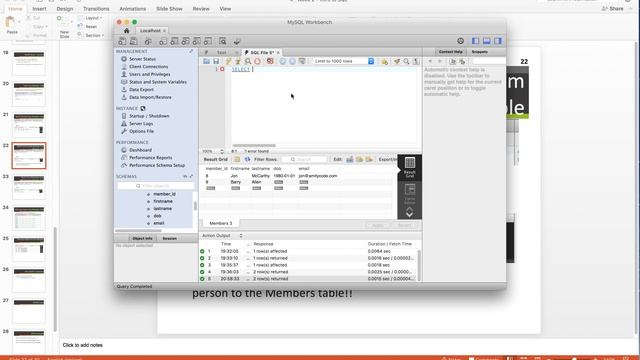The width and height of the screenshot is (640, 360).
Task: Click the delete row icon in result toolbar
Action: pyautogui.click(x=369, y=159)
